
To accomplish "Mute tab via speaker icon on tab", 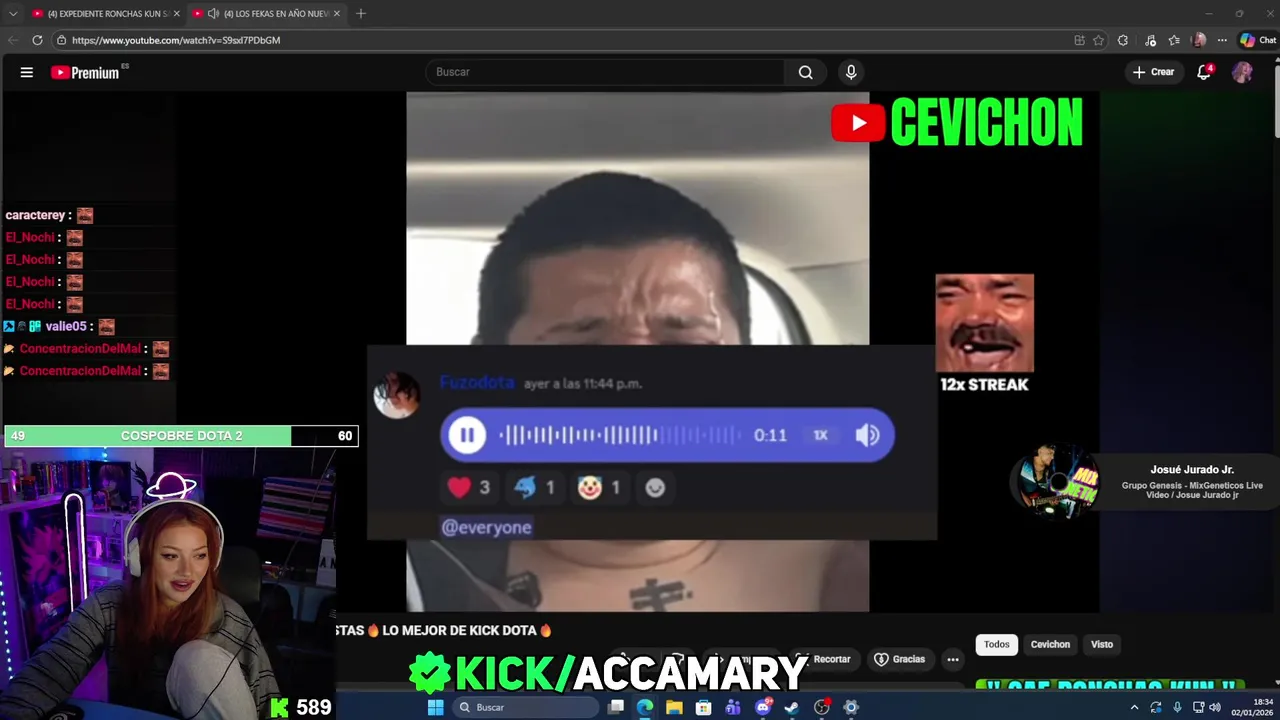I will click(x=213, y=13).
